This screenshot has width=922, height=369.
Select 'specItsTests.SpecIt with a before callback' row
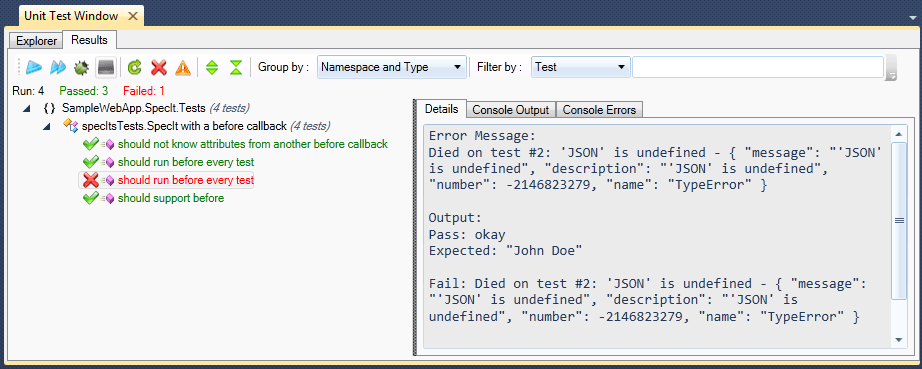[x=206, y=126]
